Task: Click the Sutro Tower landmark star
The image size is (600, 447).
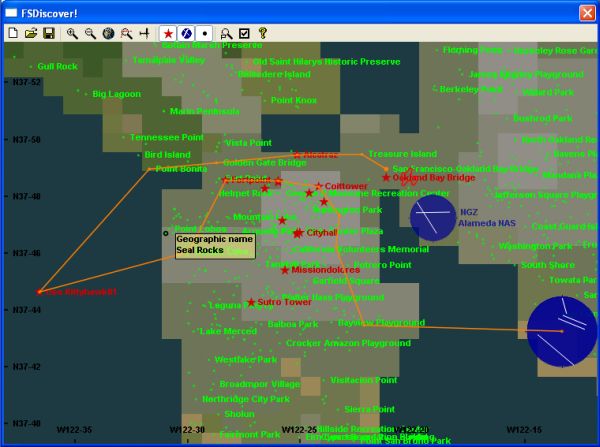Action: [250, 302]
